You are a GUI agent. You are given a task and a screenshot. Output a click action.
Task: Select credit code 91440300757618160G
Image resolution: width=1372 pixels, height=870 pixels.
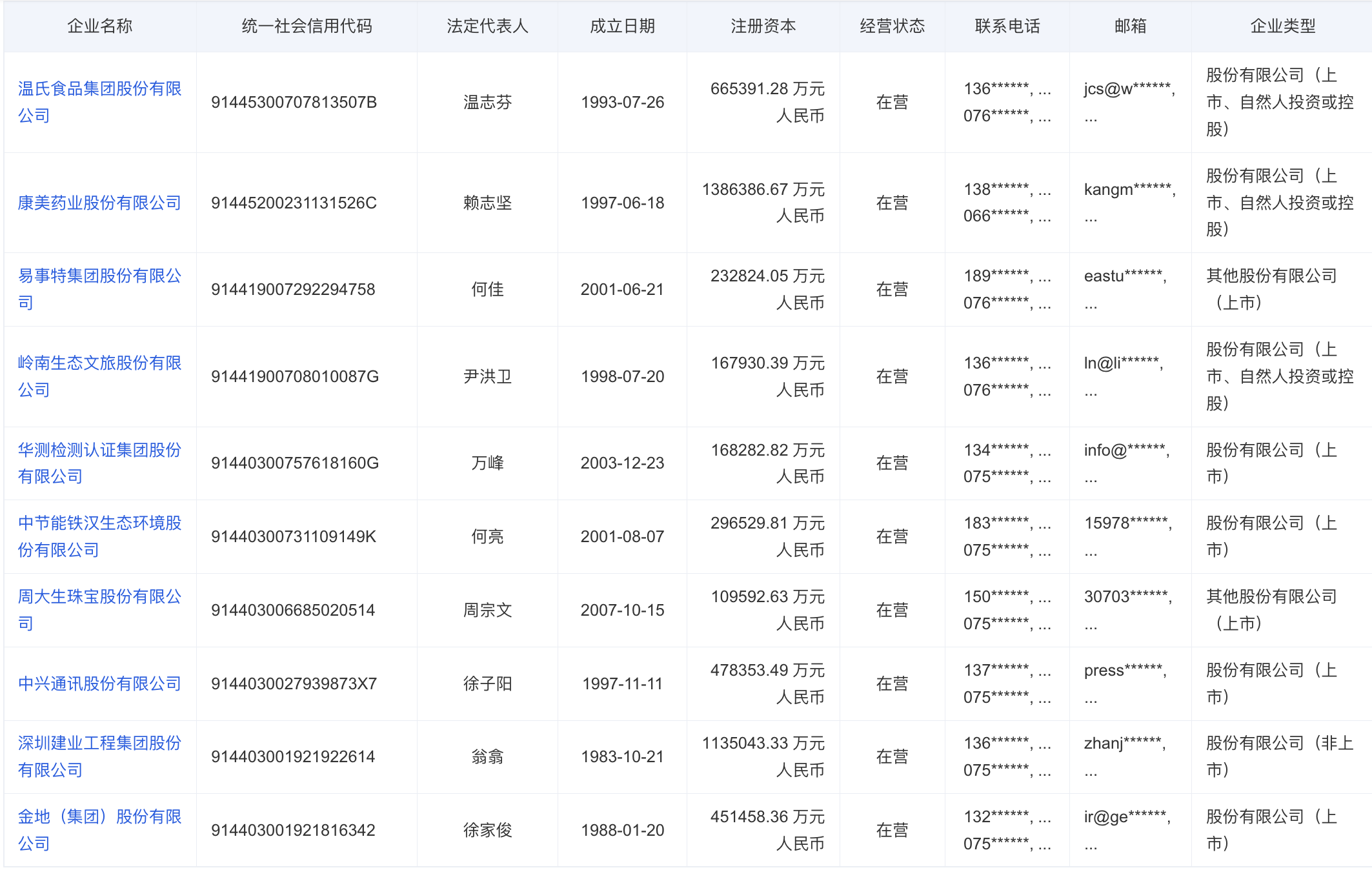pyautogui.click(x=295, y=463)
